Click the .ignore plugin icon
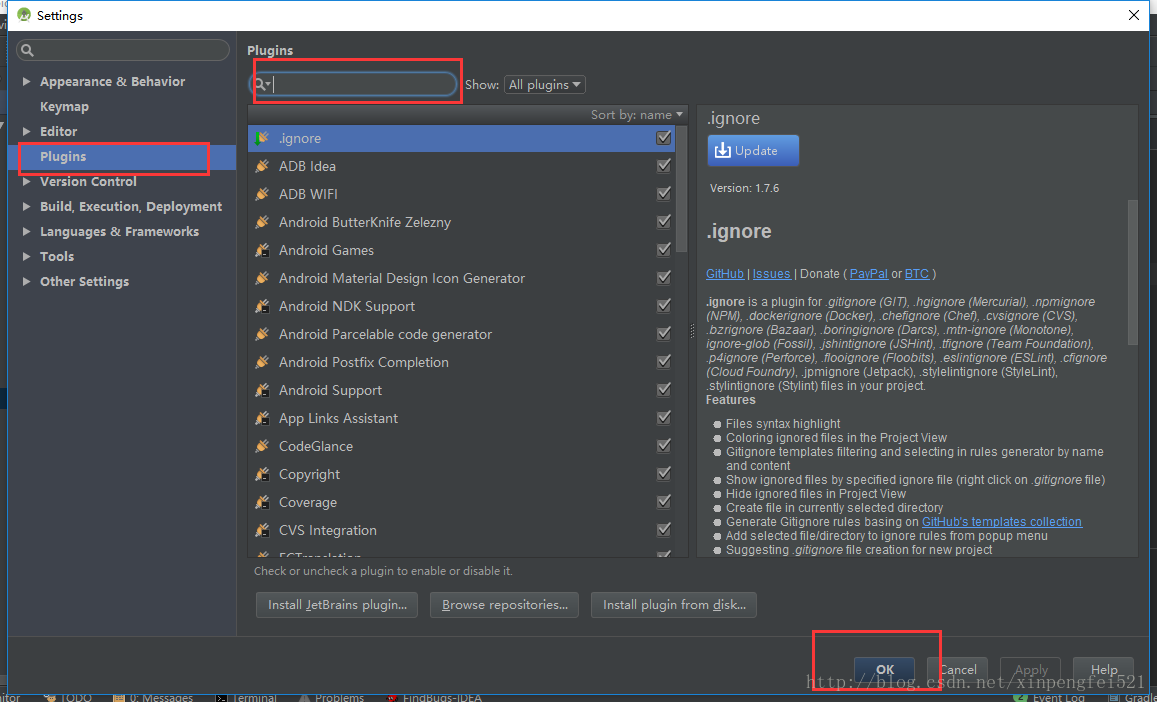The height and width of the screenshot is (702, 1157). pyautogui.click(x=262, y=138)
